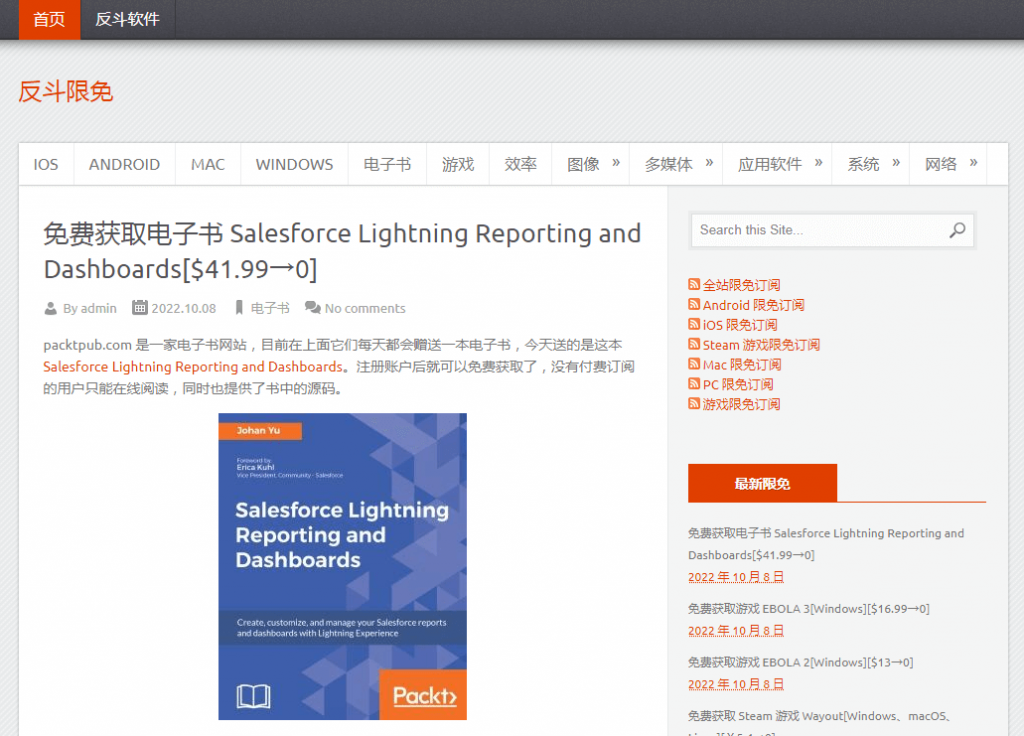Expand the 多媒体 submenu chevron

[x=710, y=163]
